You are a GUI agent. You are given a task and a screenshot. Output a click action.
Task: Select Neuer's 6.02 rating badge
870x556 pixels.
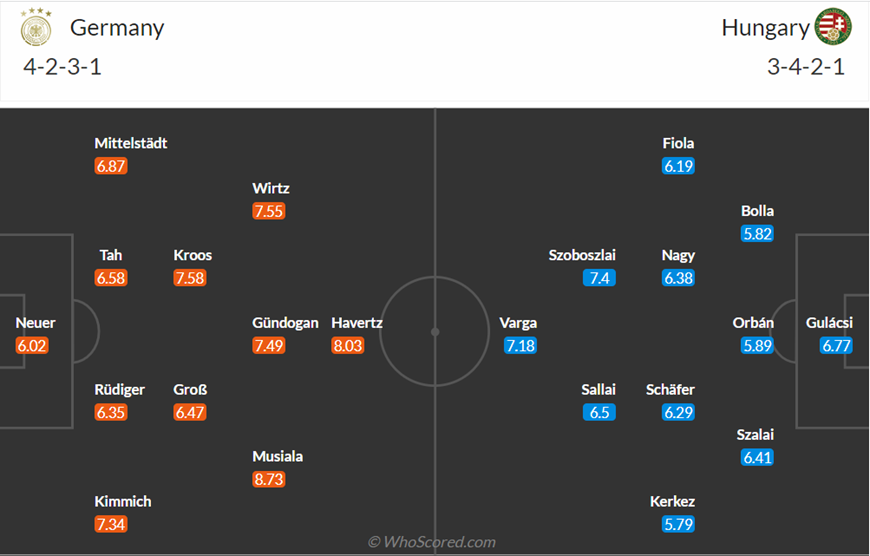32,345
